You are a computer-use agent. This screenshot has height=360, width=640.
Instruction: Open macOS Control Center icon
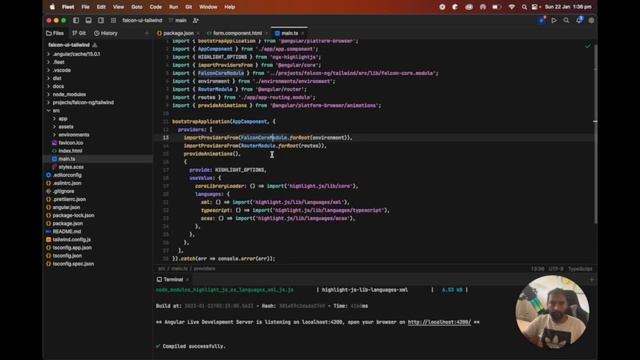535,7
